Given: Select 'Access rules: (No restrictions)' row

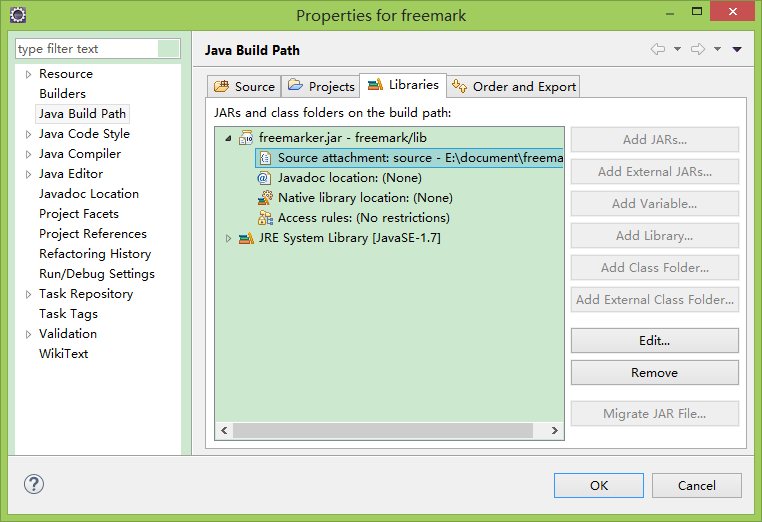Looking at the screenshot, I should point(364,218).
